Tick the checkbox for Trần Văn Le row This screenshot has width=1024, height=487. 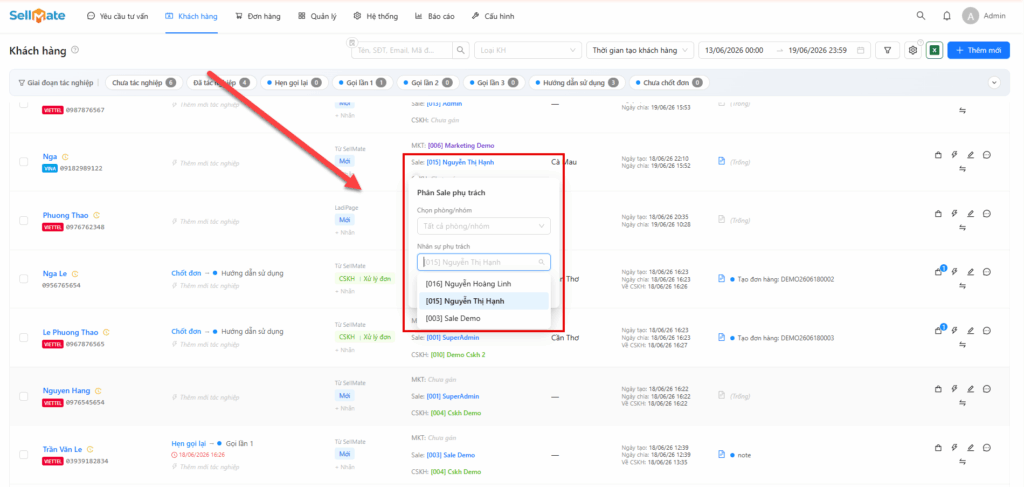pos(24,454)
